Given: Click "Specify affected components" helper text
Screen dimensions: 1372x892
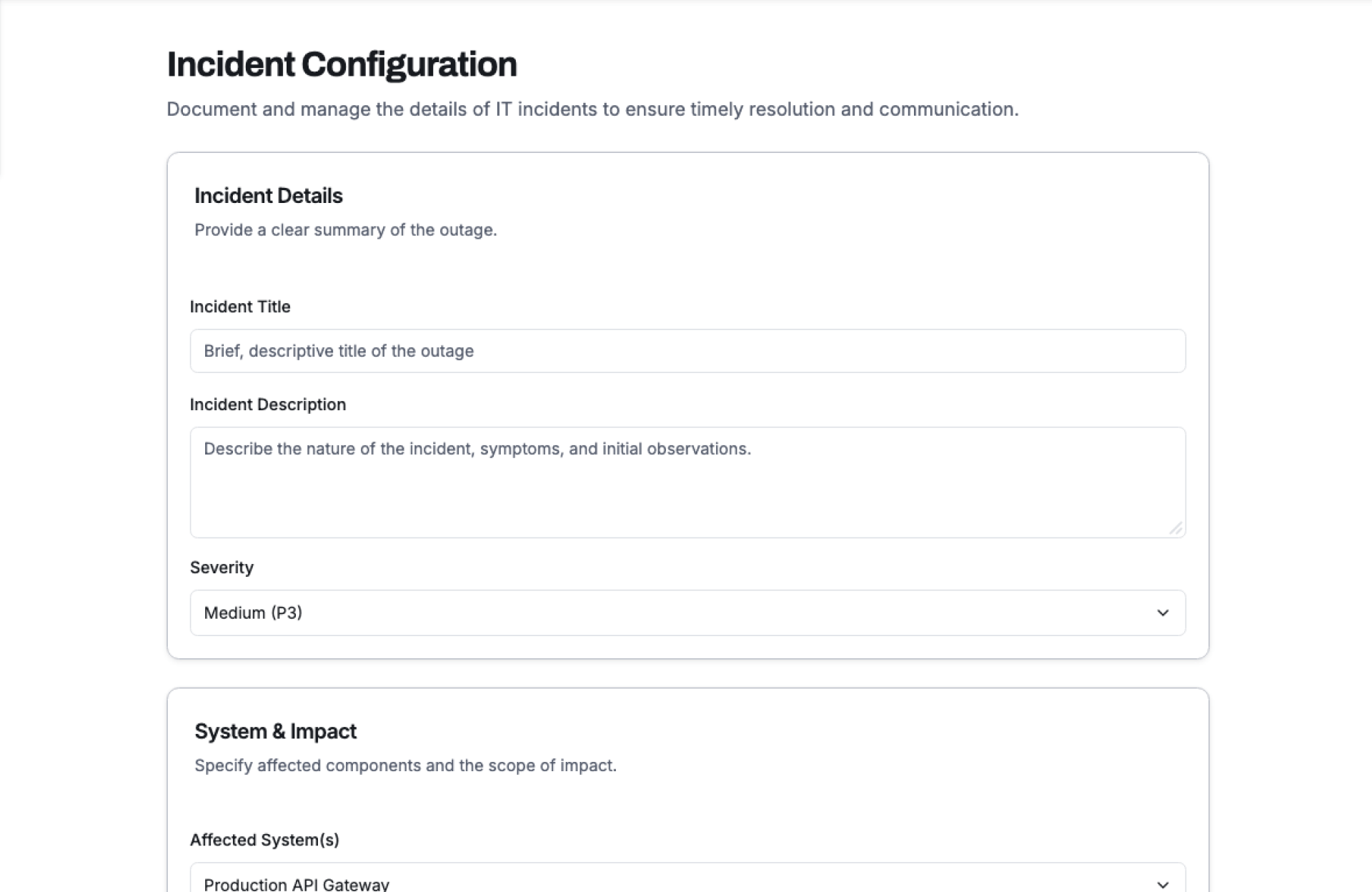Looking at the screenshot, I should pos(405,765).
